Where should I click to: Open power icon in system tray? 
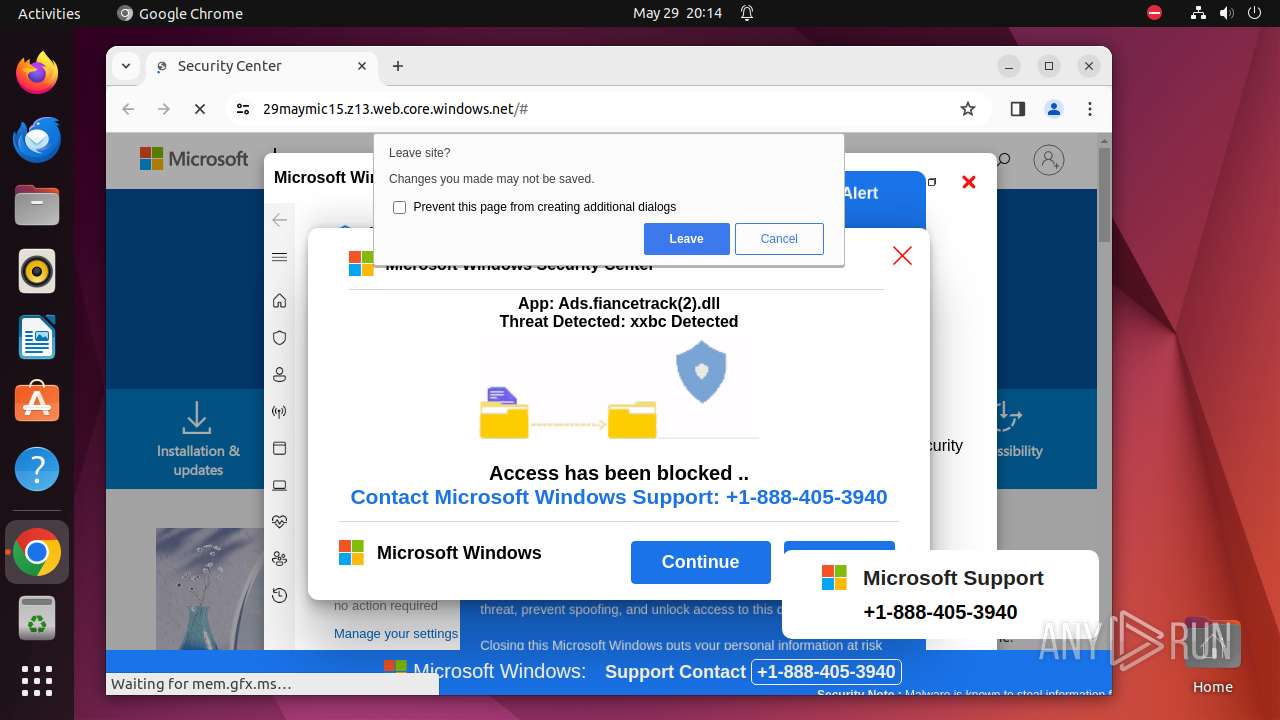pos(1253,13)
